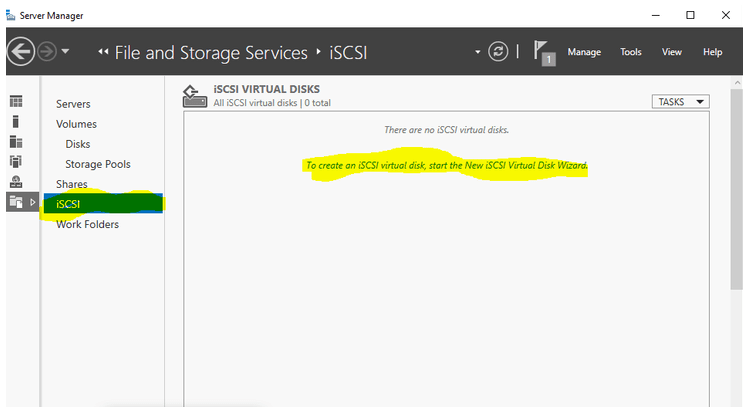Viewport: 743px width, 412px height.
Task: Open the Tools menu
Action: click(631, 52)
